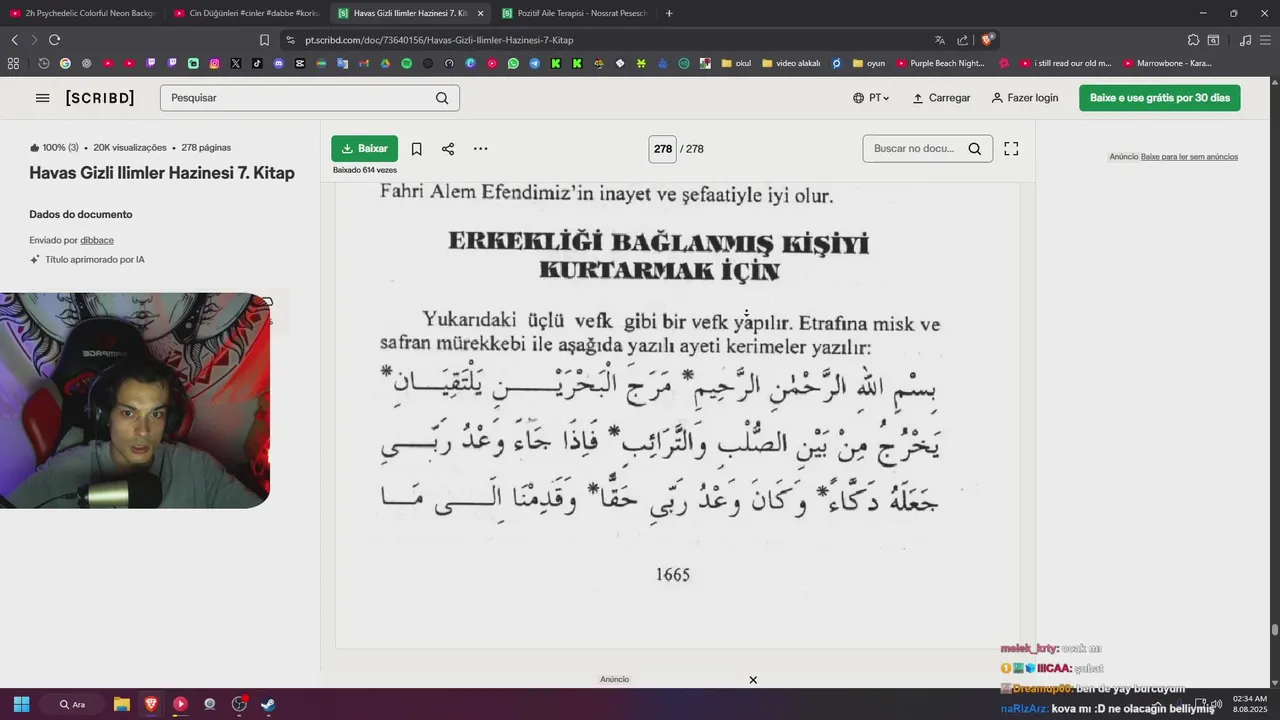
Task: Click the WhatsApp bookmark icon
Action: pyautogui.click(x=513, y=63)
